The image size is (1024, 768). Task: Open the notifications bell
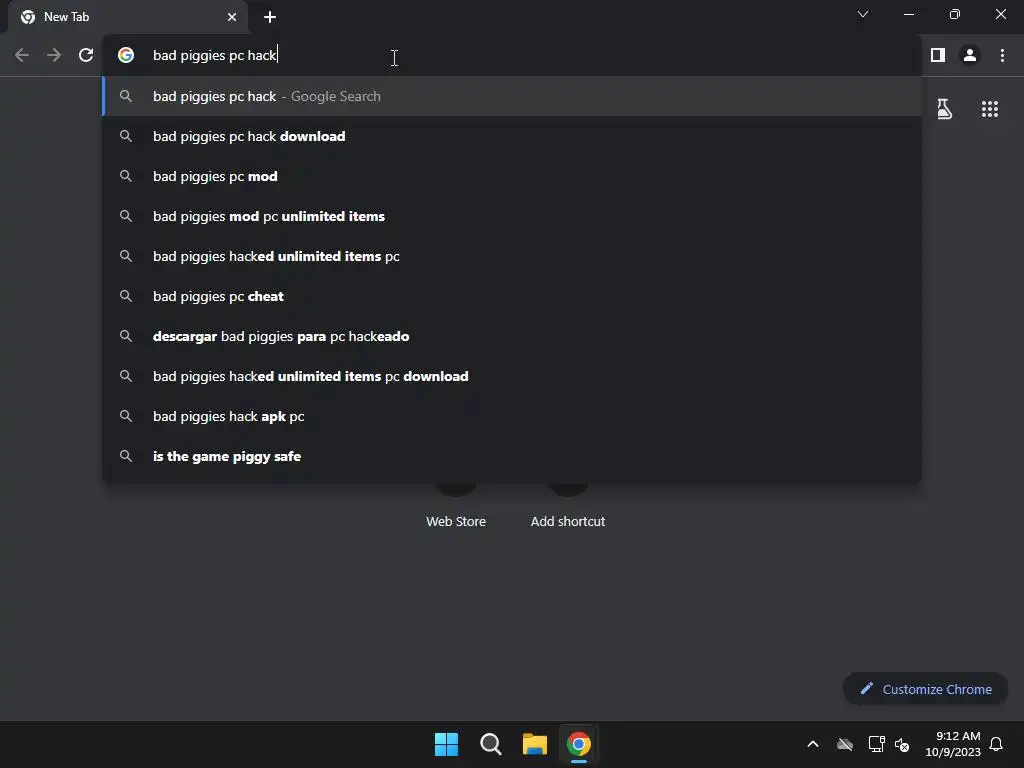[x=996, y=744]
